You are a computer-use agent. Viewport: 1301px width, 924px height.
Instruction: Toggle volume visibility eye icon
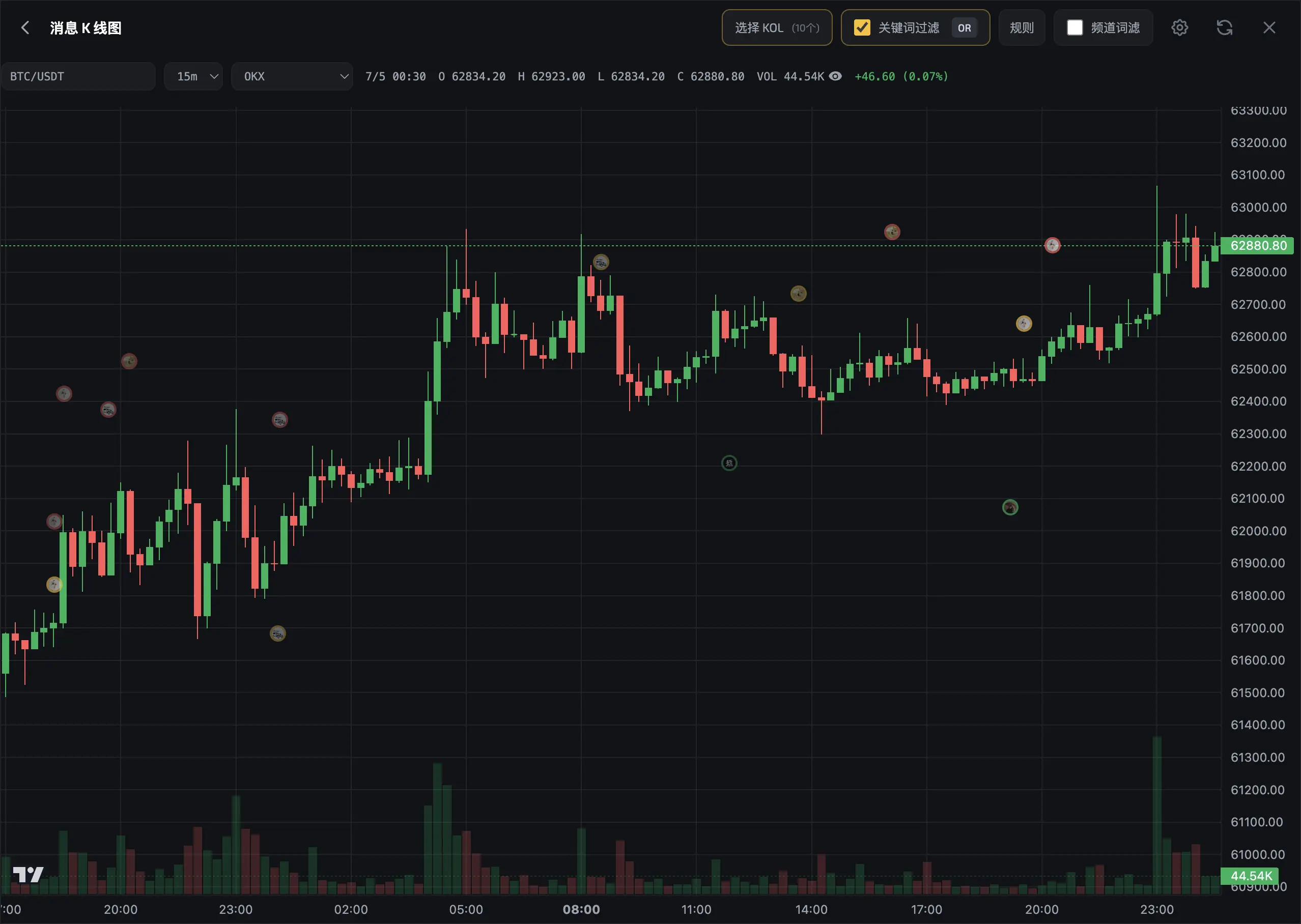(x=835, y=76)
